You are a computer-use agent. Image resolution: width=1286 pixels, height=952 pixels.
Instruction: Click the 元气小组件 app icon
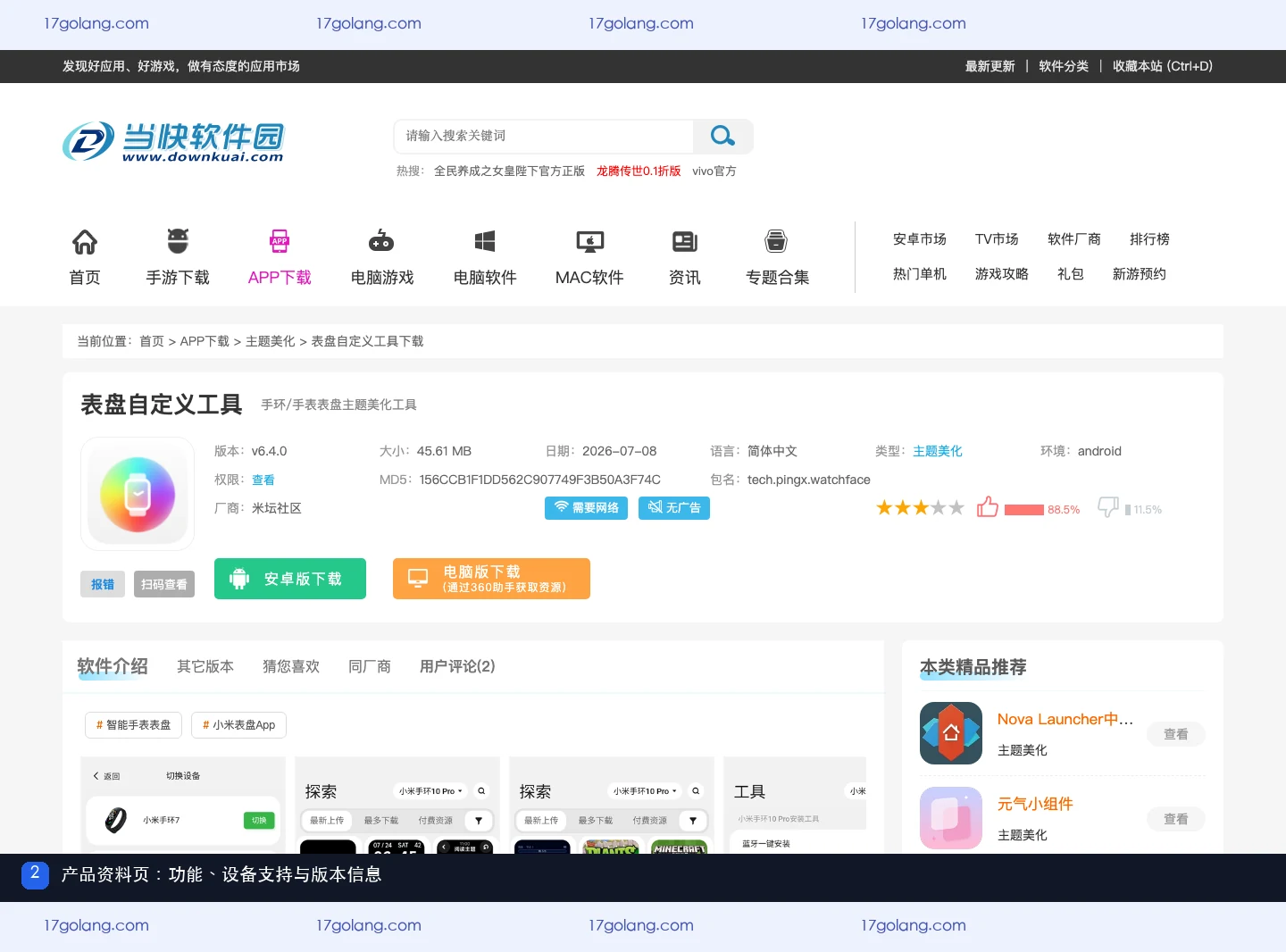point(951,818)
